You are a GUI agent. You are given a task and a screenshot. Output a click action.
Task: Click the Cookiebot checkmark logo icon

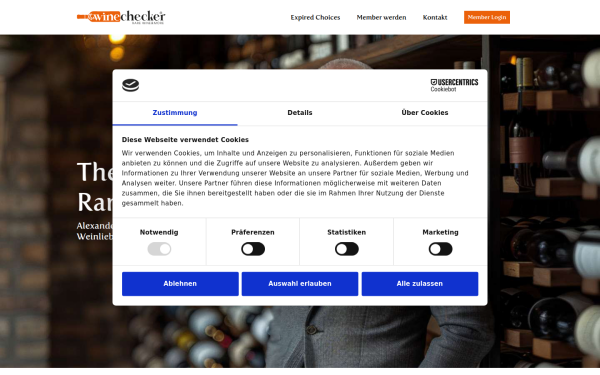tap(130, 85)
